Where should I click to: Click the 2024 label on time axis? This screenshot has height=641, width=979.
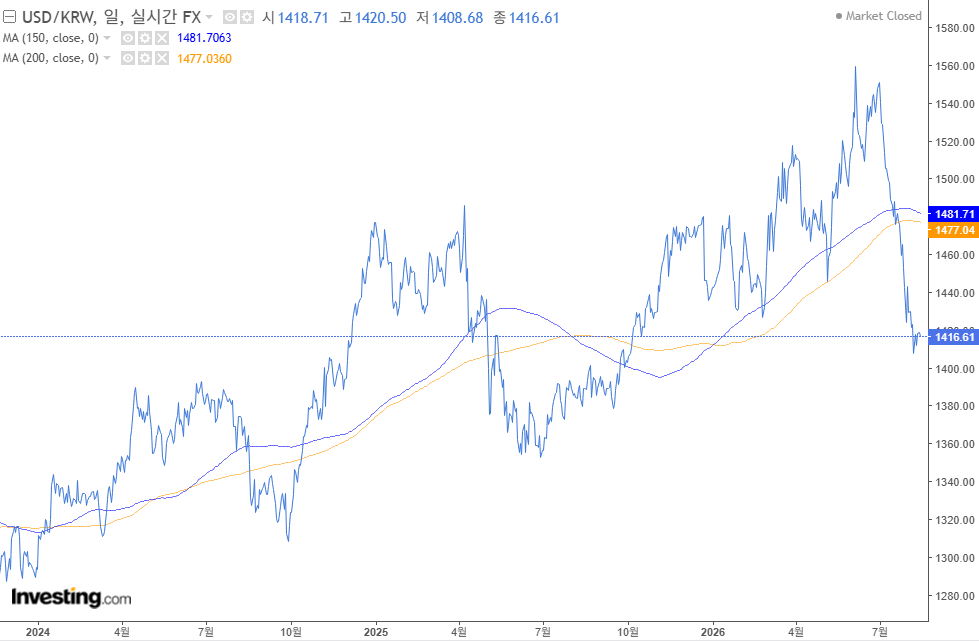[x=38, y=632]
